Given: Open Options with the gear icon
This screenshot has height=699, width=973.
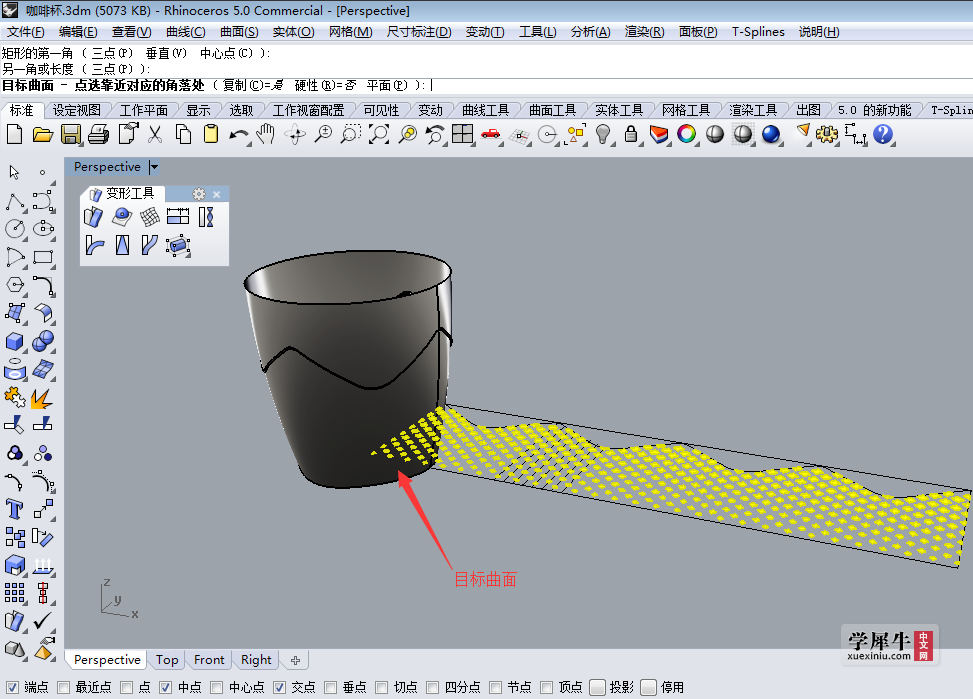Looking at the screenshot, I should (x=826, y=134).
